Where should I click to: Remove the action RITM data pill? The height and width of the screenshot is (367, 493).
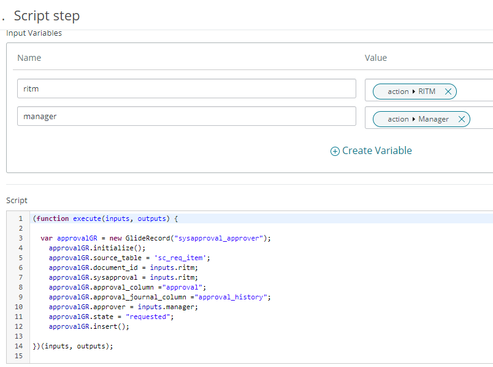point(448,92)
